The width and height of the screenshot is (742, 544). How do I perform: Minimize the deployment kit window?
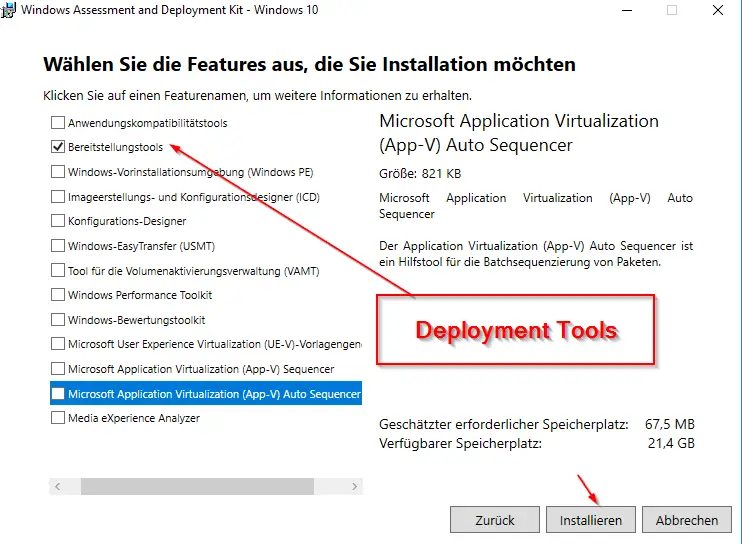coord(627,10)
